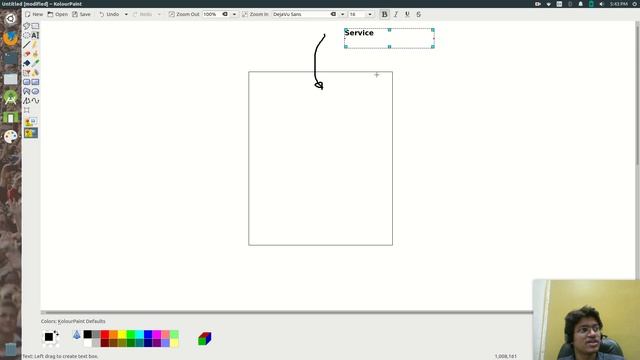The width and height of the screenshot is (640, 360).
Task: Select the Eraser tool
Action: [x=27, y=54]
